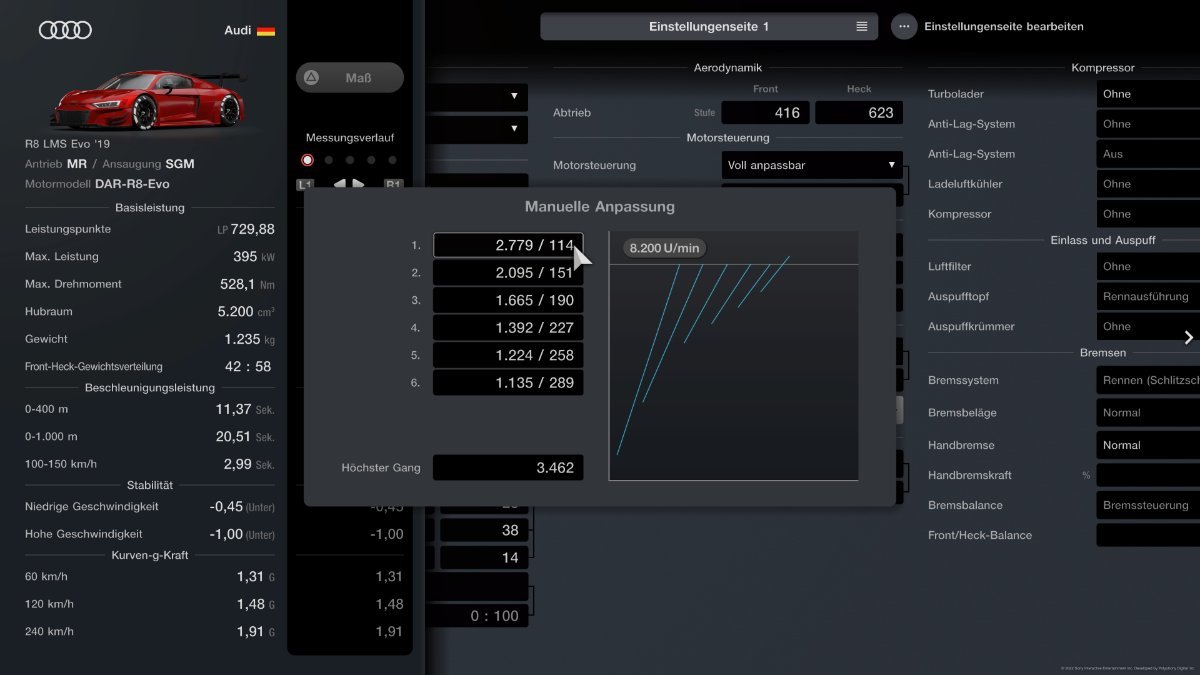Viewport: 1200px width, 675px height.
Task: Select the Höchster Gang field 3.462
Action: 508,467
